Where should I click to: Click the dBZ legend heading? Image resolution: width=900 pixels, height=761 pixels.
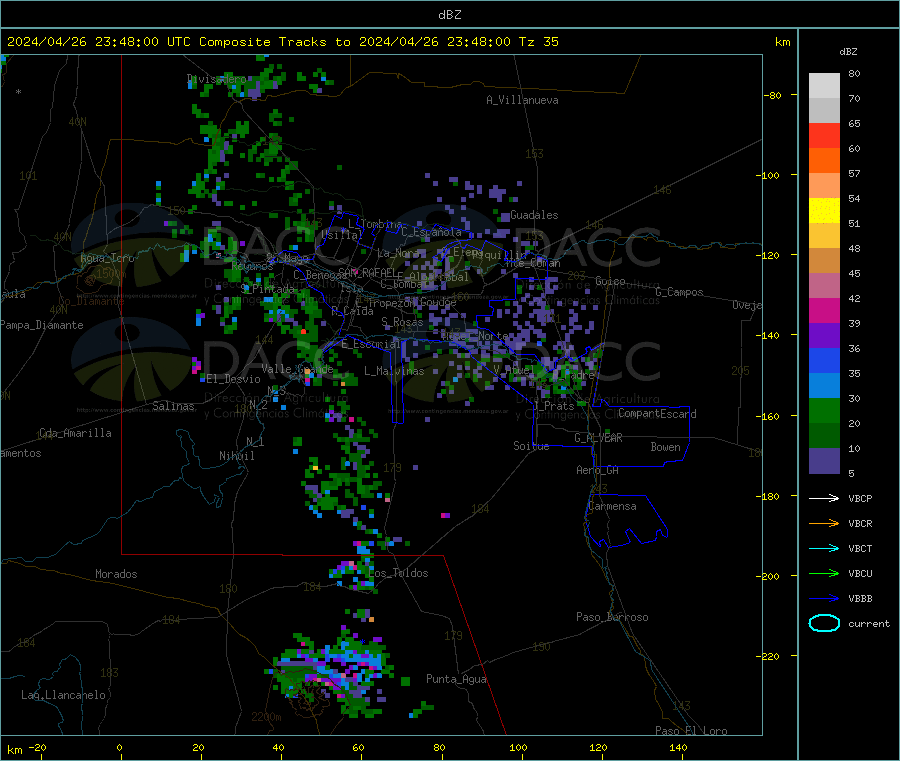coord(848,52)
